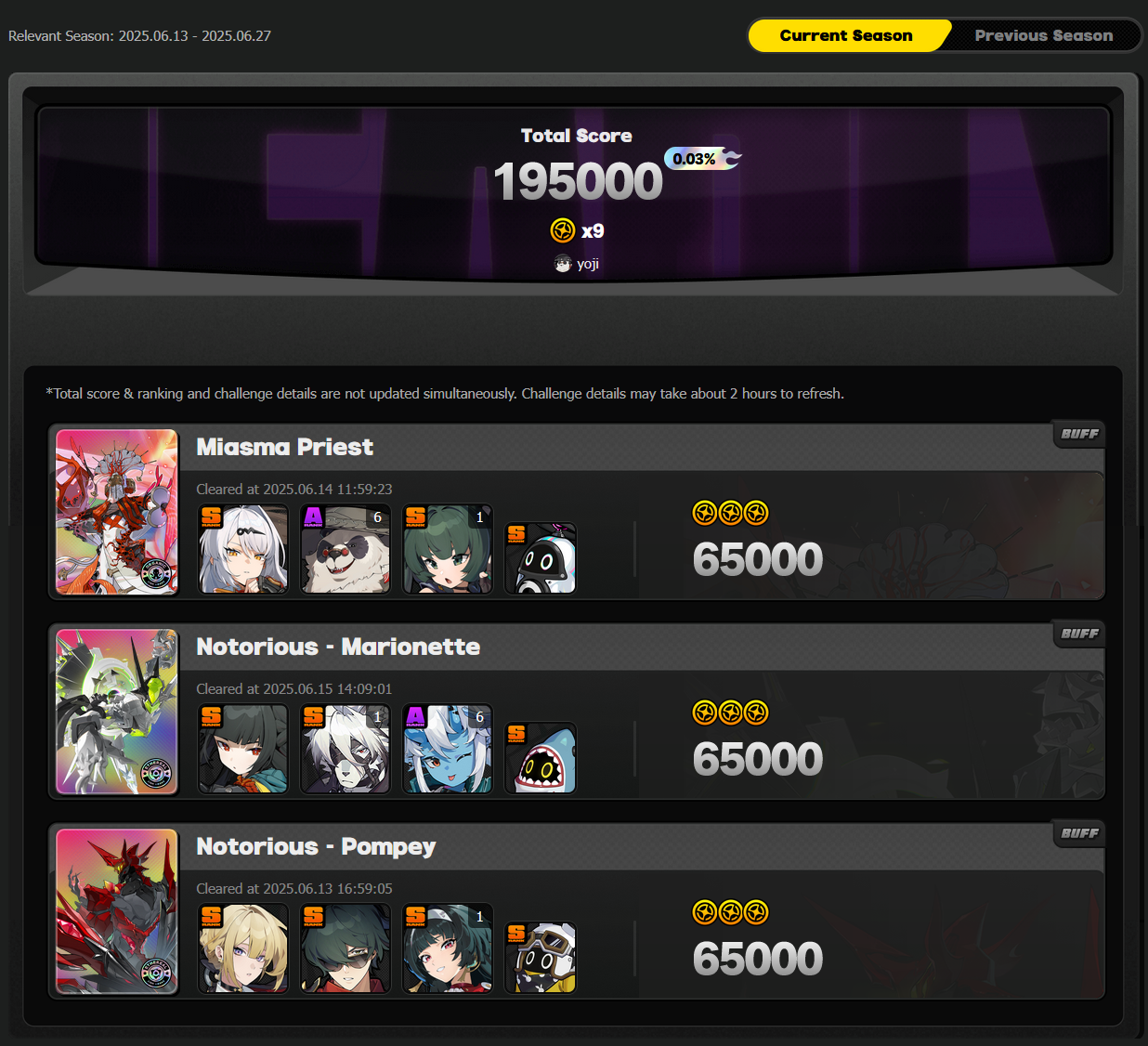Click the gold star x9 icon
This screenshot has width=1148, height=1046.
[x=563, y=230]
